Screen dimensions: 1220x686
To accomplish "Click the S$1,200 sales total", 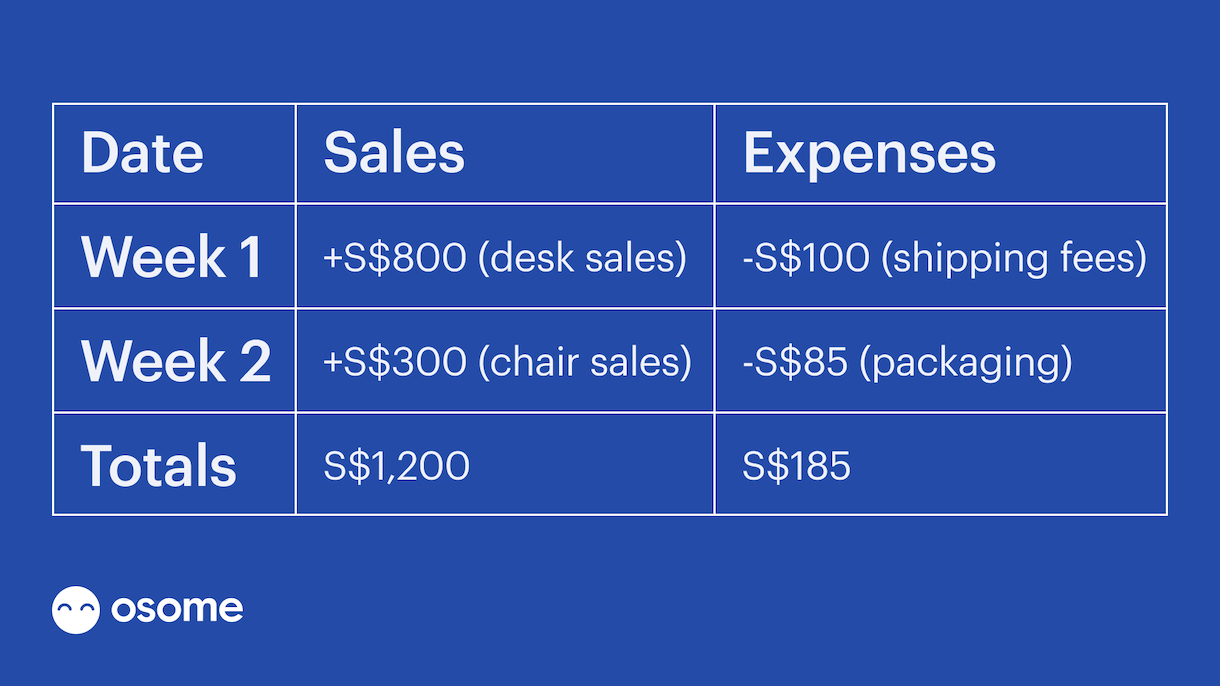I will 396,466.
